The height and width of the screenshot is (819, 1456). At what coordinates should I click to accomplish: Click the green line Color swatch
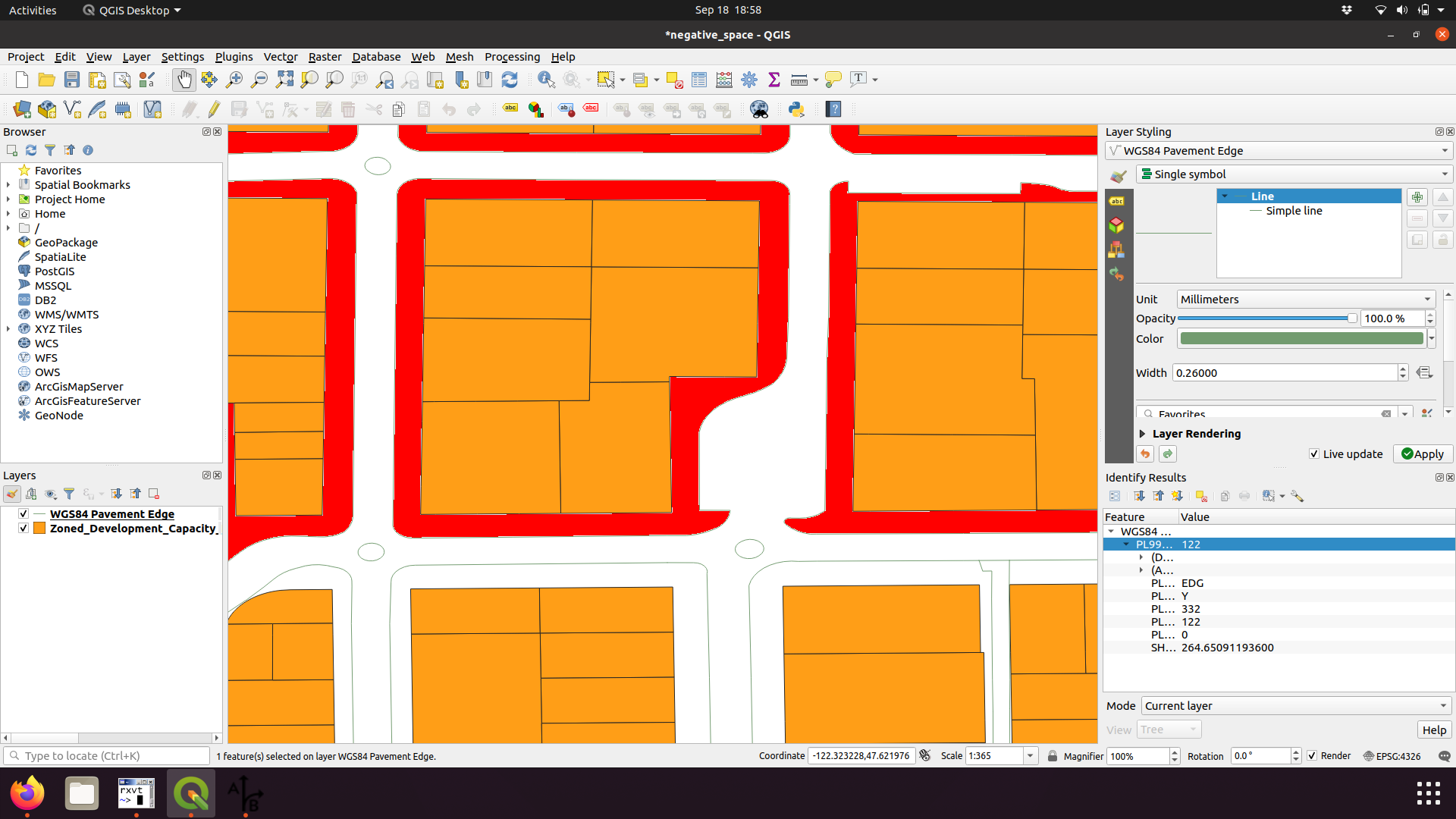(1301, 339)
